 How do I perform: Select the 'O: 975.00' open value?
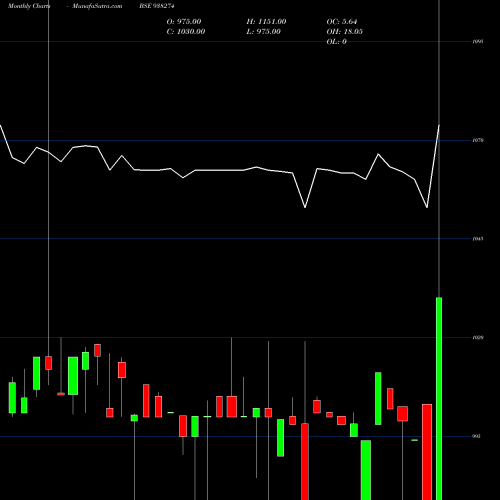pyautogui.click(x=184, y=22)
